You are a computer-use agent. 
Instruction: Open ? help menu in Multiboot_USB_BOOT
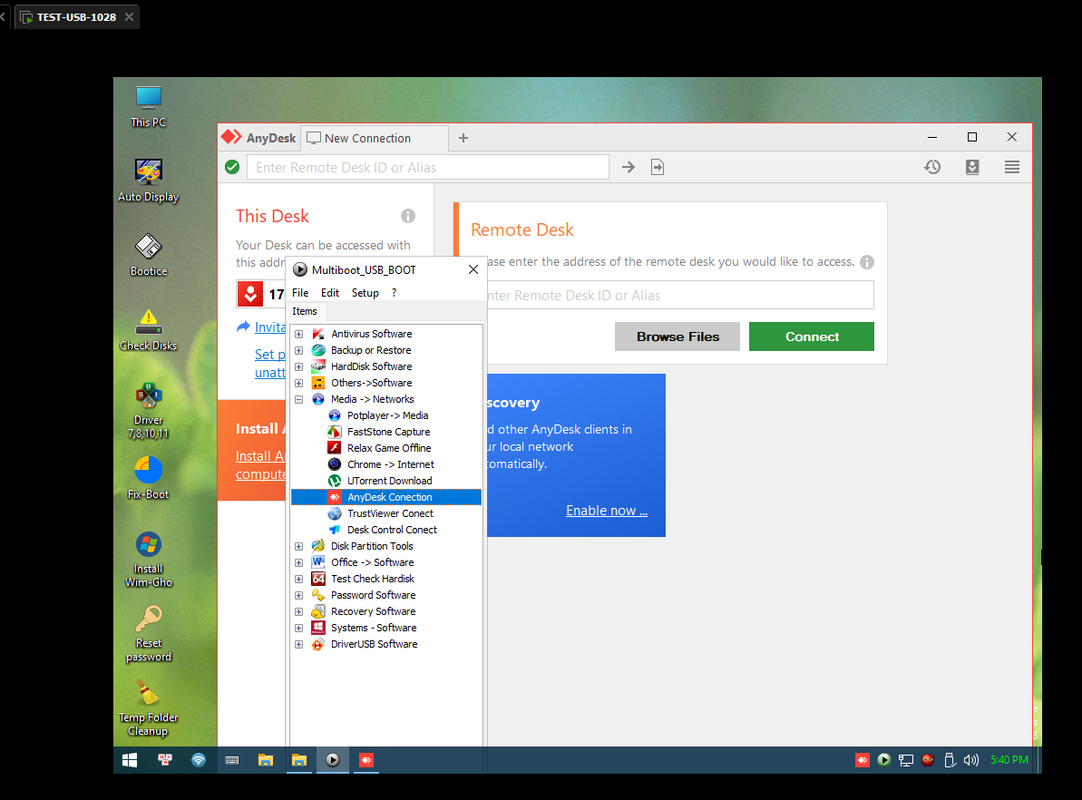394,293
